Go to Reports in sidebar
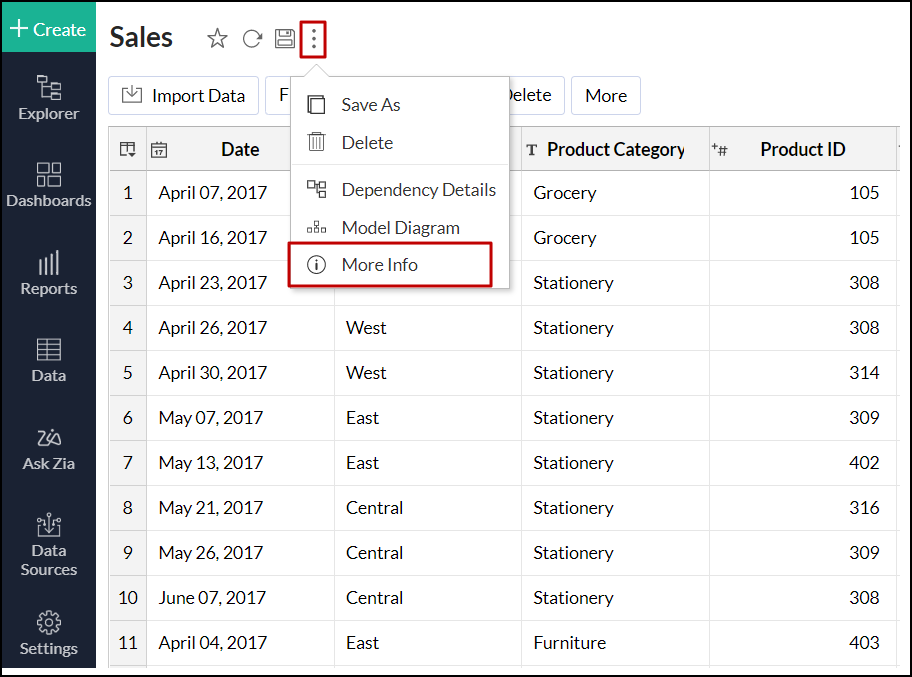912x677 pixels. [48, 273]
